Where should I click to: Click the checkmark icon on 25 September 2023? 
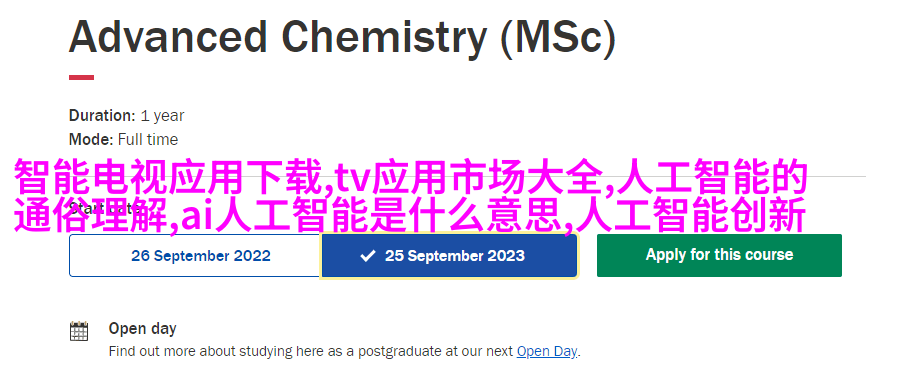367,256
